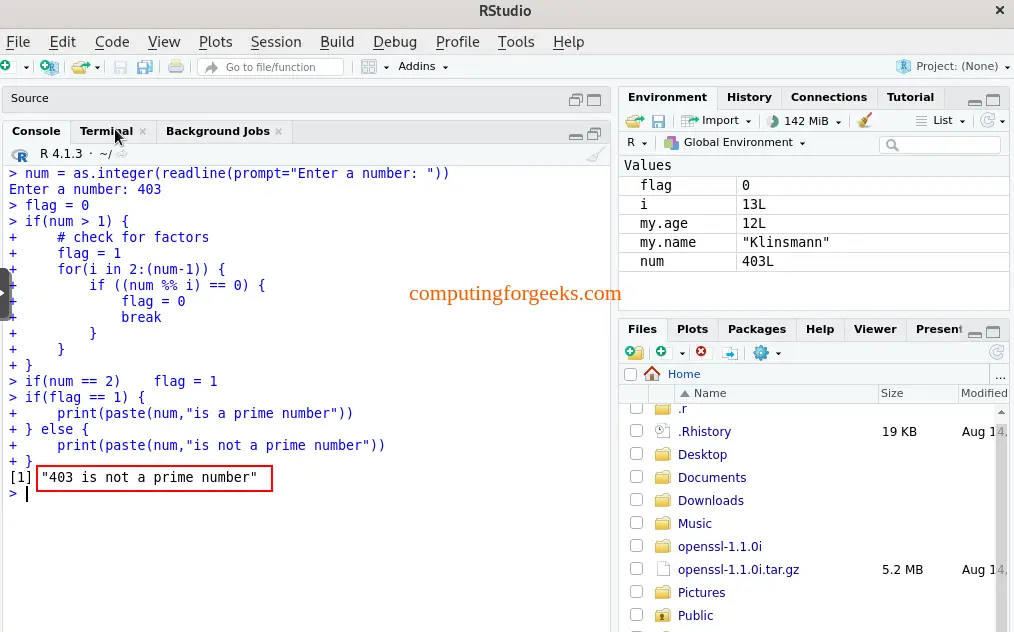The width and height of the screenshot is (1014, 632).
Task: Check the box for openssl-1.1.0i folder
Action: pos(636,546)
